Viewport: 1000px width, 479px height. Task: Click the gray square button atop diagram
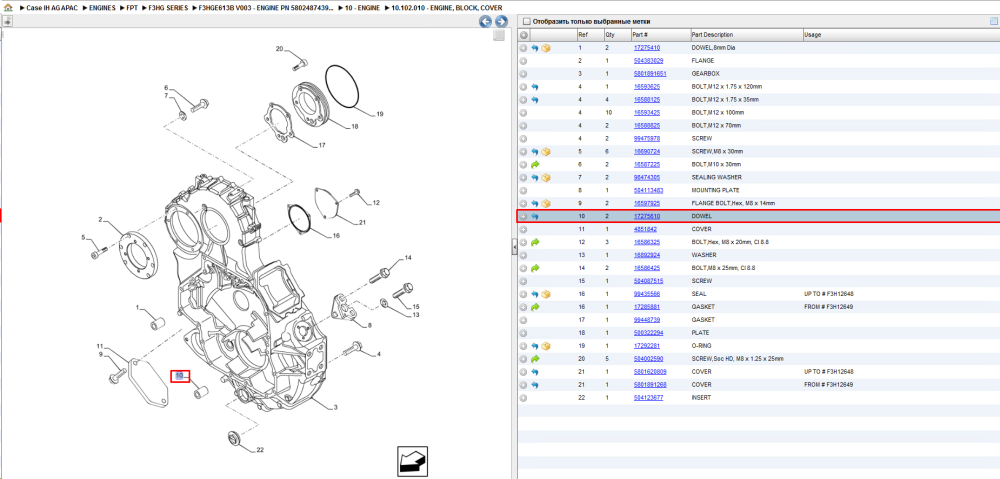pyautogui.click(x=499, y=36)
